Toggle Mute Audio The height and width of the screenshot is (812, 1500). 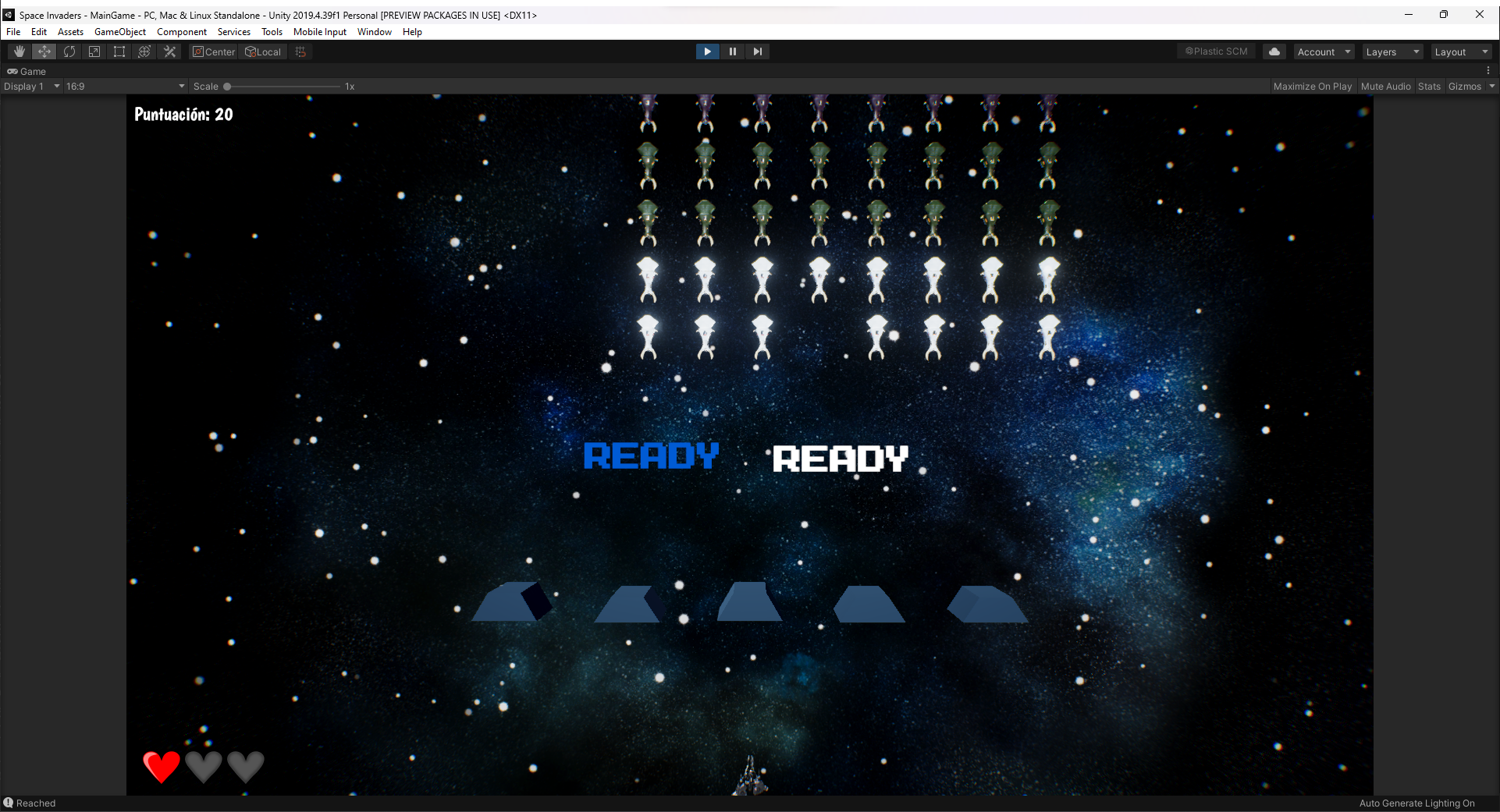tap(1386, 87)
